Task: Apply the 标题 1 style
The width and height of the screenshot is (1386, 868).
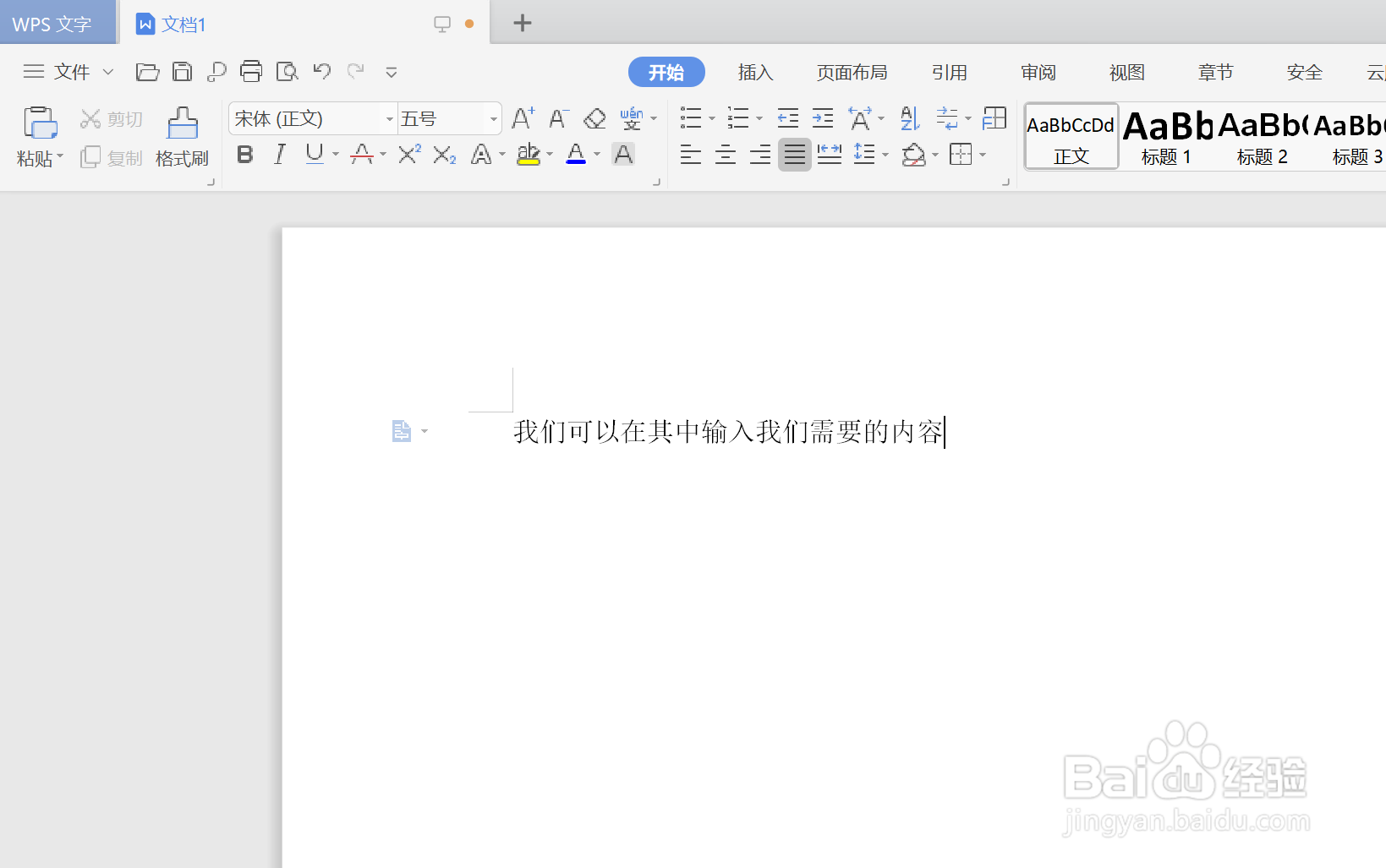Action: tap(1166, 138)
